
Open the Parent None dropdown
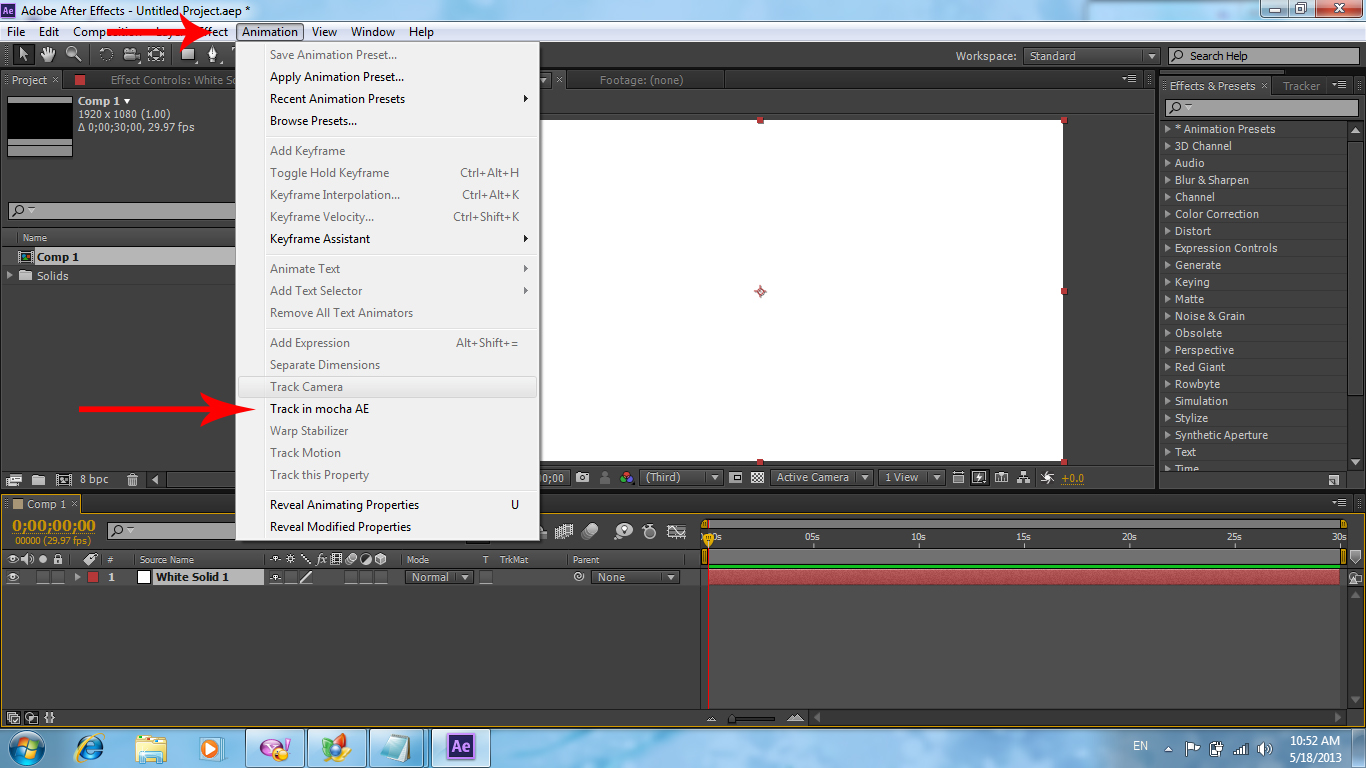(635, 577)
